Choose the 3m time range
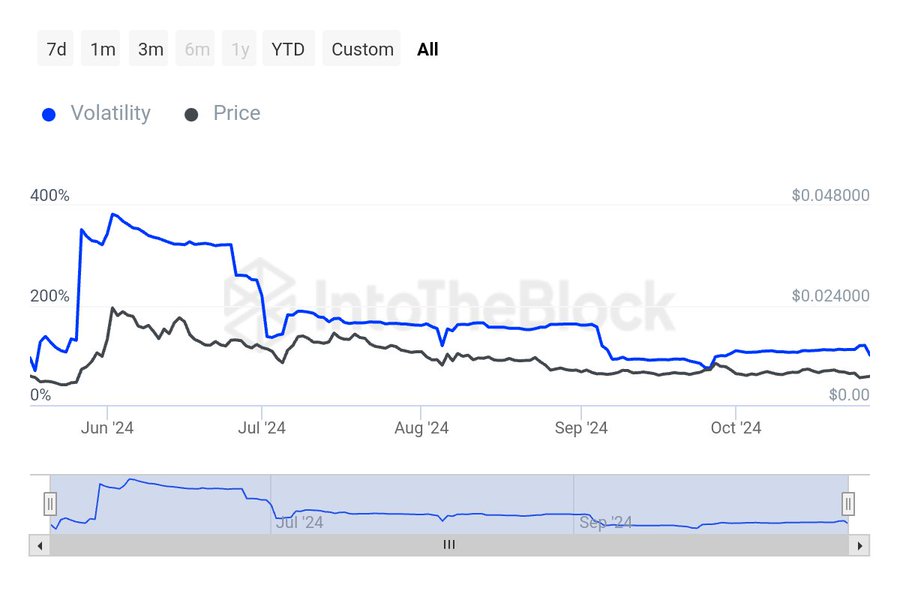Viewport: 900px width, 600px height. click(x=150, y=49)
